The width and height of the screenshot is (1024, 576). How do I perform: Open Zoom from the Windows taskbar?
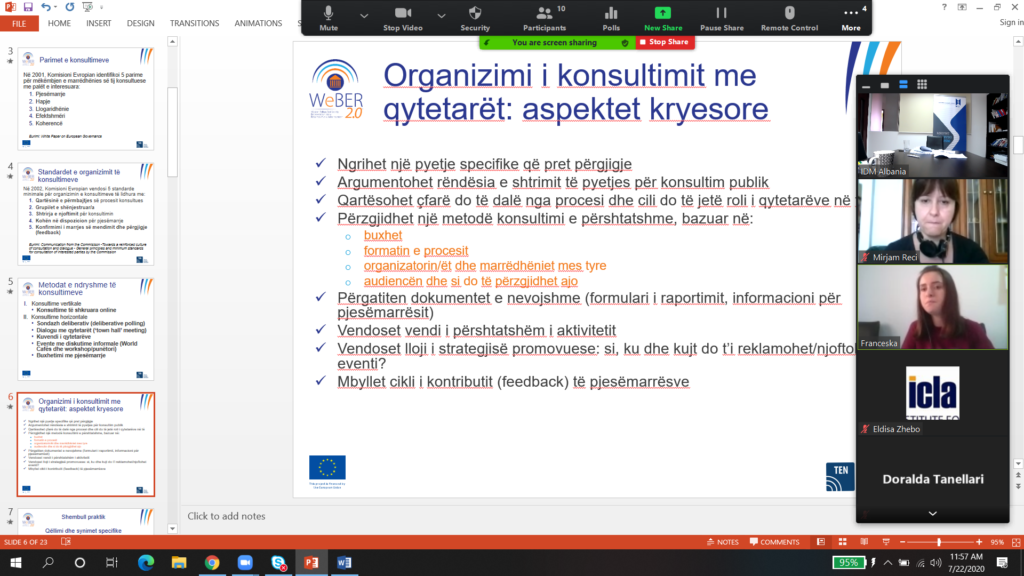[x=245, y=562]
